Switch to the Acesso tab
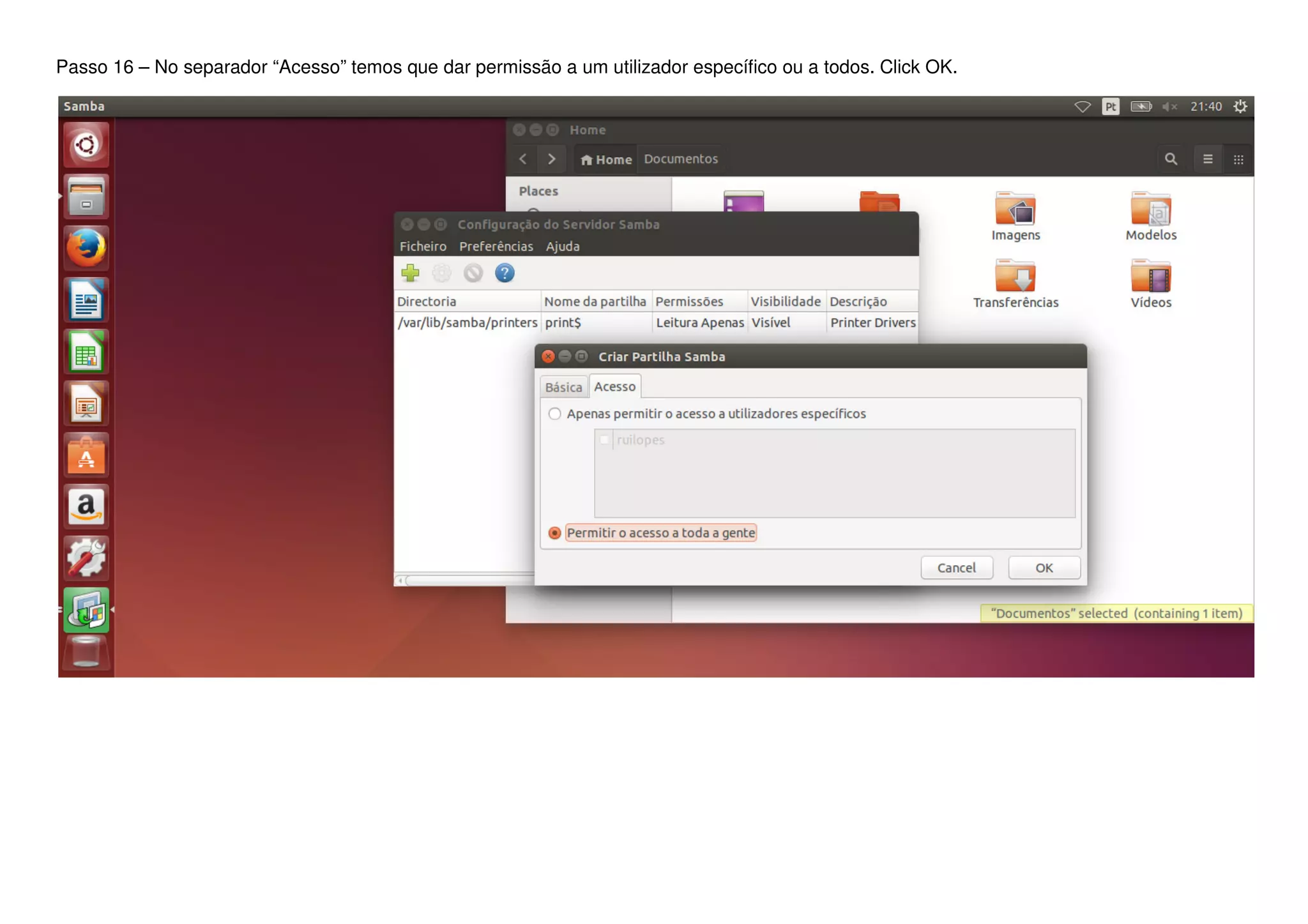Screen dimensions: 1308x924 tap(614, 386)
